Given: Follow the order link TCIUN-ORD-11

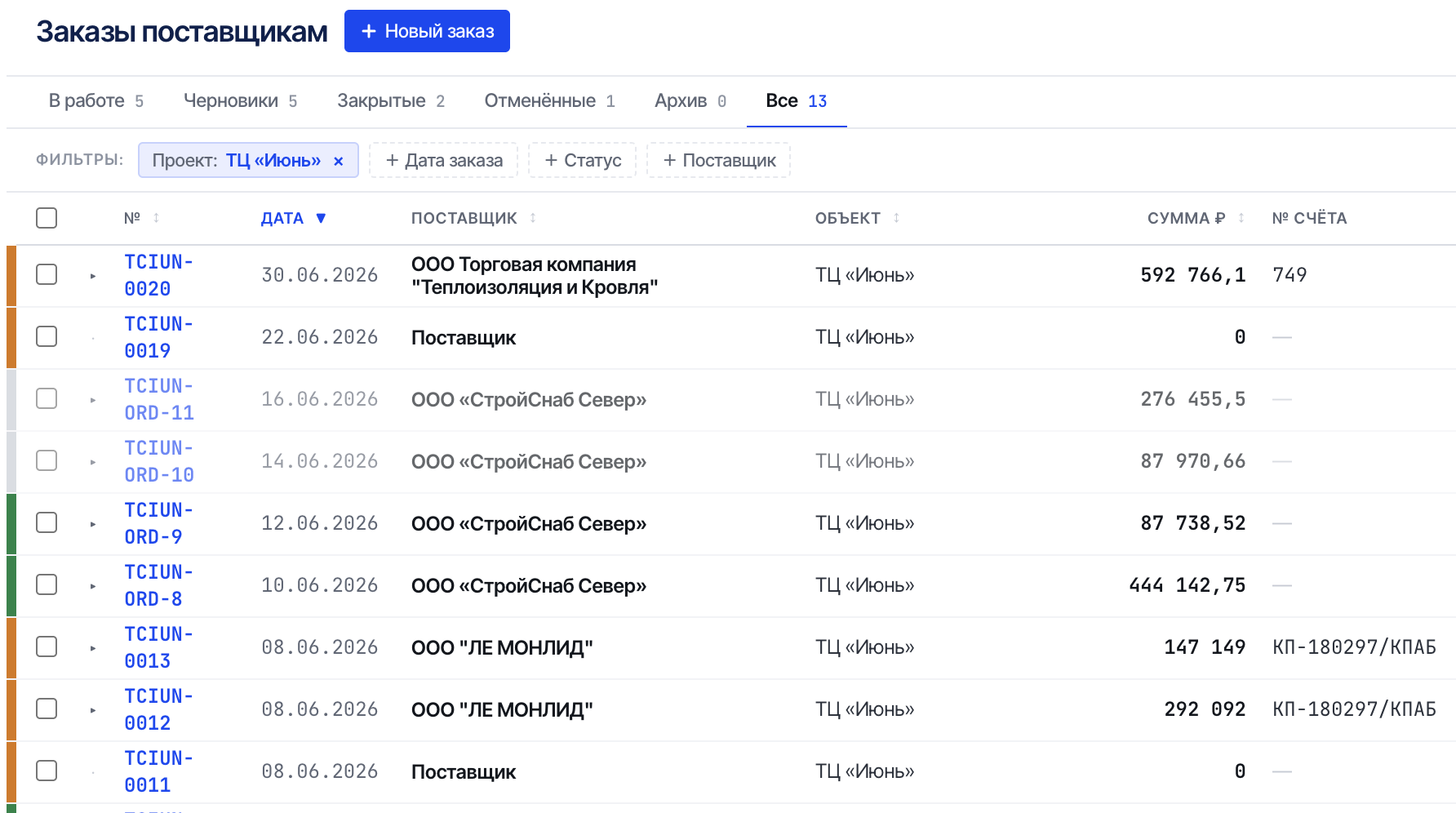Looking at the screenshot, I should 159,399.
